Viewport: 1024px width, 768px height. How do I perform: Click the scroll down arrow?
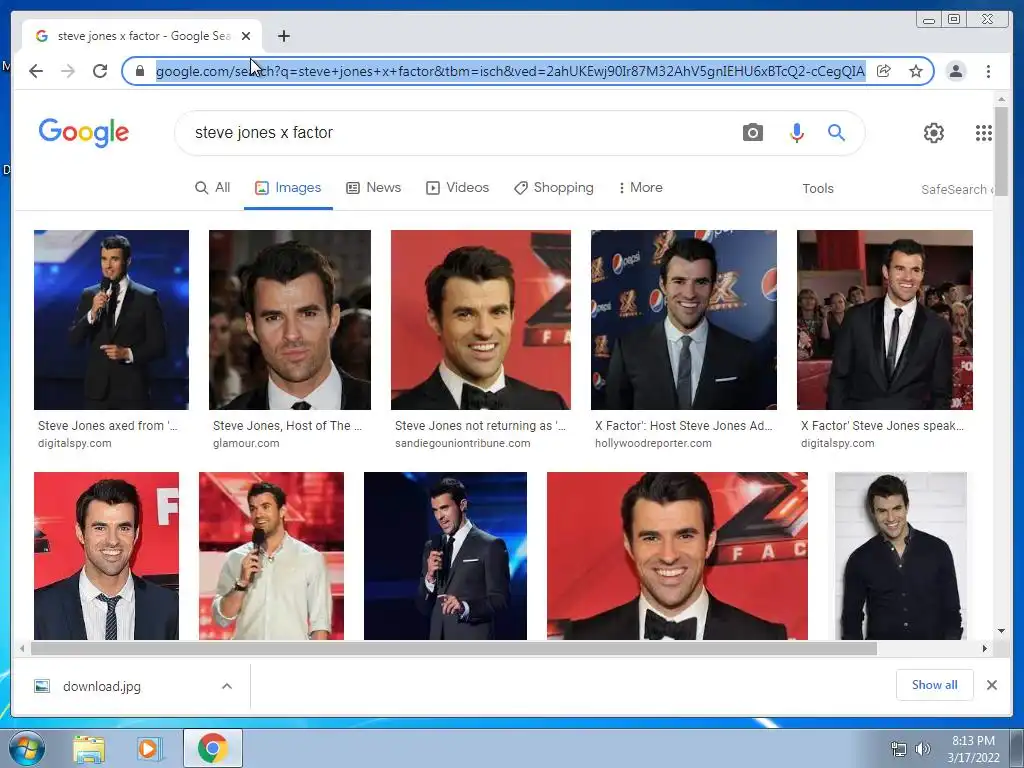[x=1001, y=632]
